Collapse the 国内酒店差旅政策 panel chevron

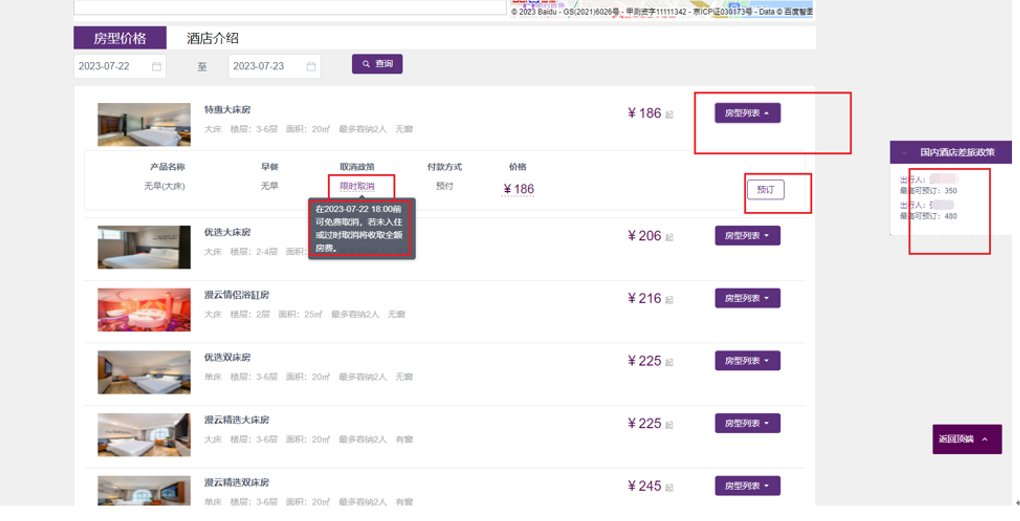(906, 153)
